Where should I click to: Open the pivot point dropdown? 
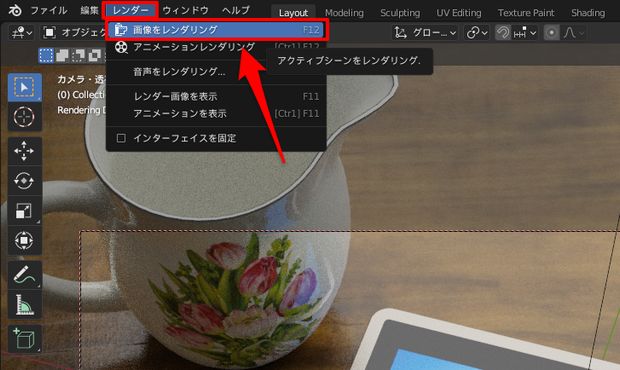[476, 32]
